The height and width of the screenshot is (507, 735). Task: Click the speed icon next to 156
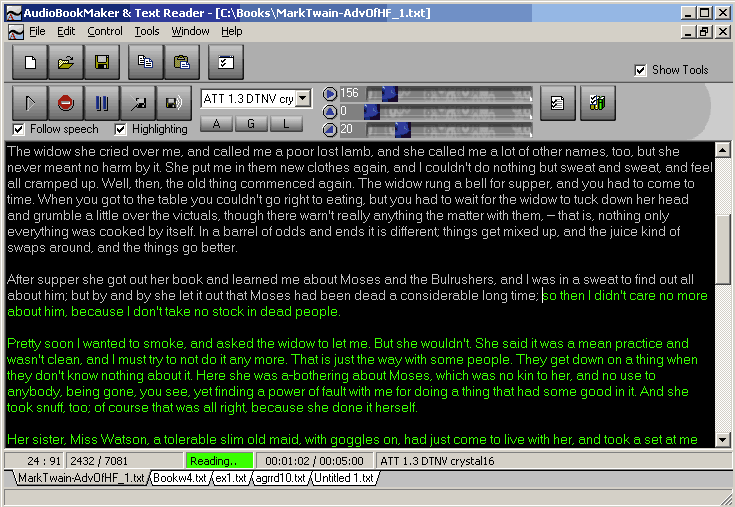(x=330, y=94)
